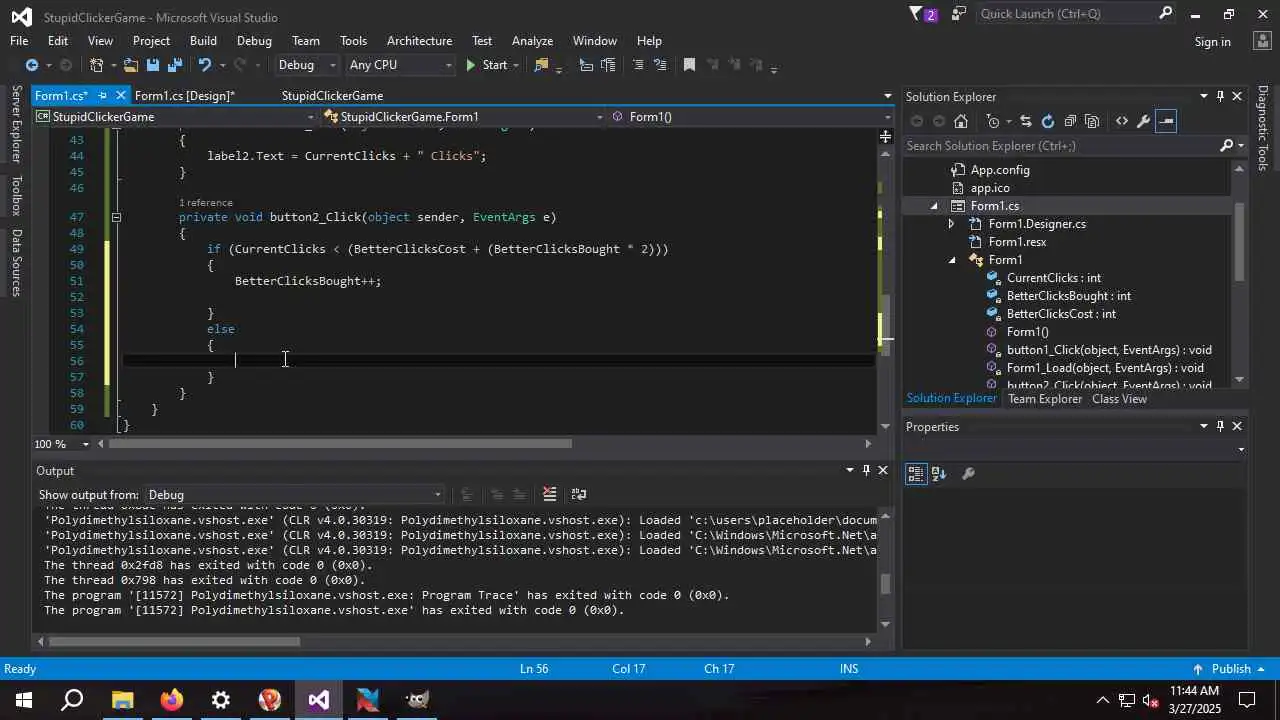Toggle auto hide pin of Properties panel
Viewport: 1280px width, 720px height.
pyautogui.click(x=1220, y=426)
